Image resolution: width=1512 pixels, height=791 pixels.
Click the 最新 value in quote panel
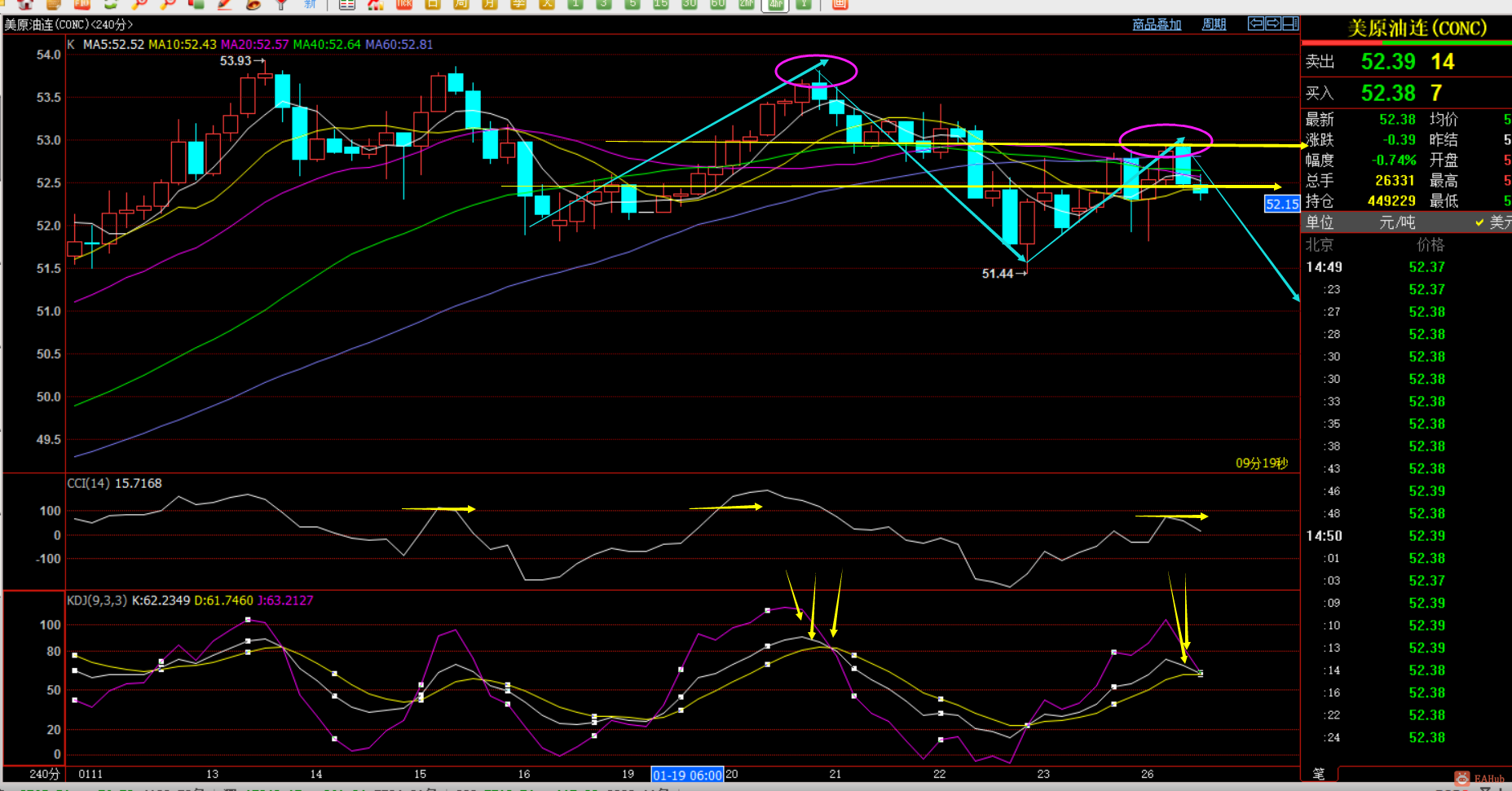coord(1397,120)
